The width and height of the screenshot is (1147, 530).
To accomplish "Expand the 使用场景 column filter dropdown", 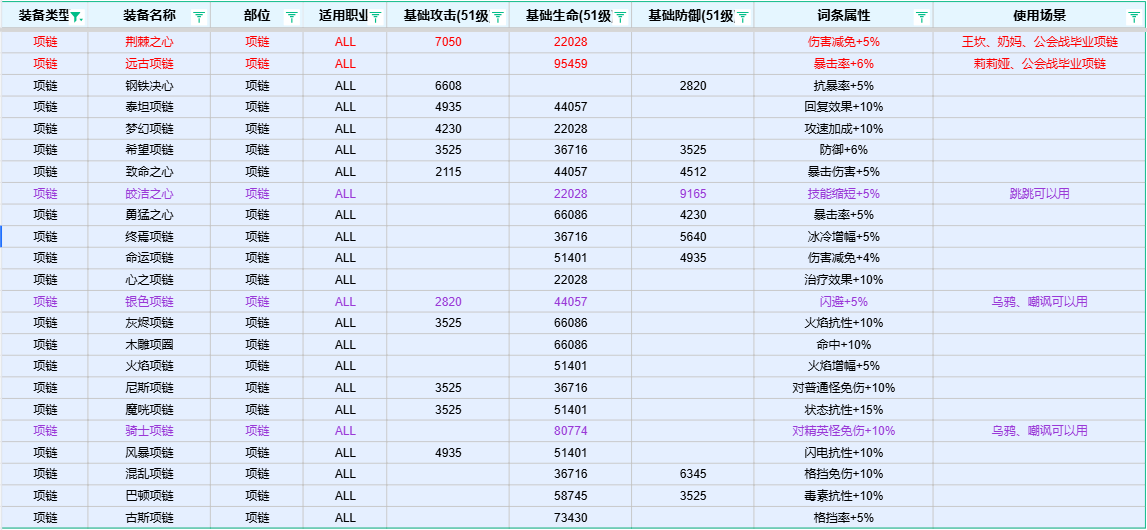I will click(x=1135, y=17).
